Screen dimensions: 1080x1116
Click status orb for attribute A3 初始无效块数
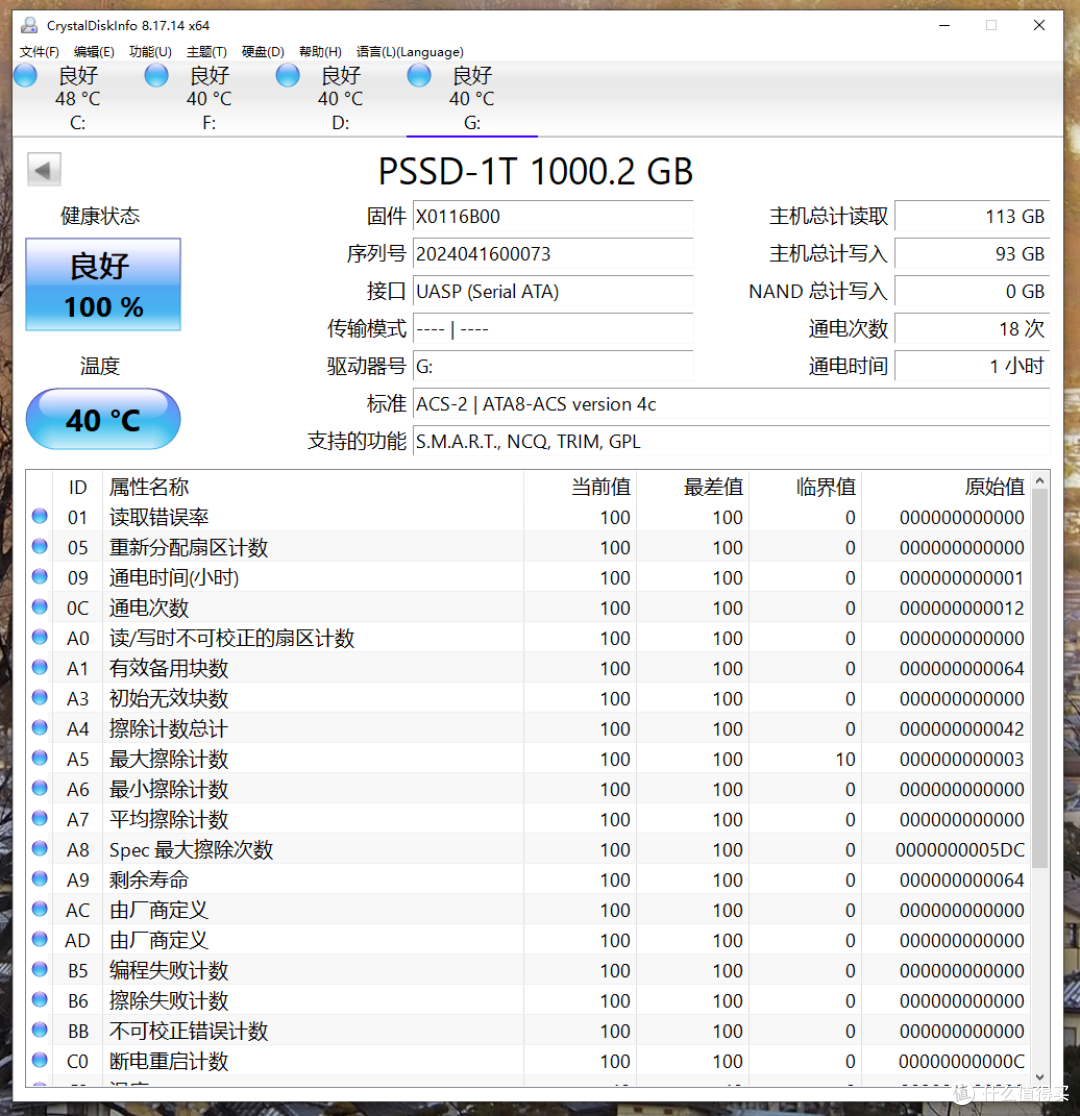40,698
